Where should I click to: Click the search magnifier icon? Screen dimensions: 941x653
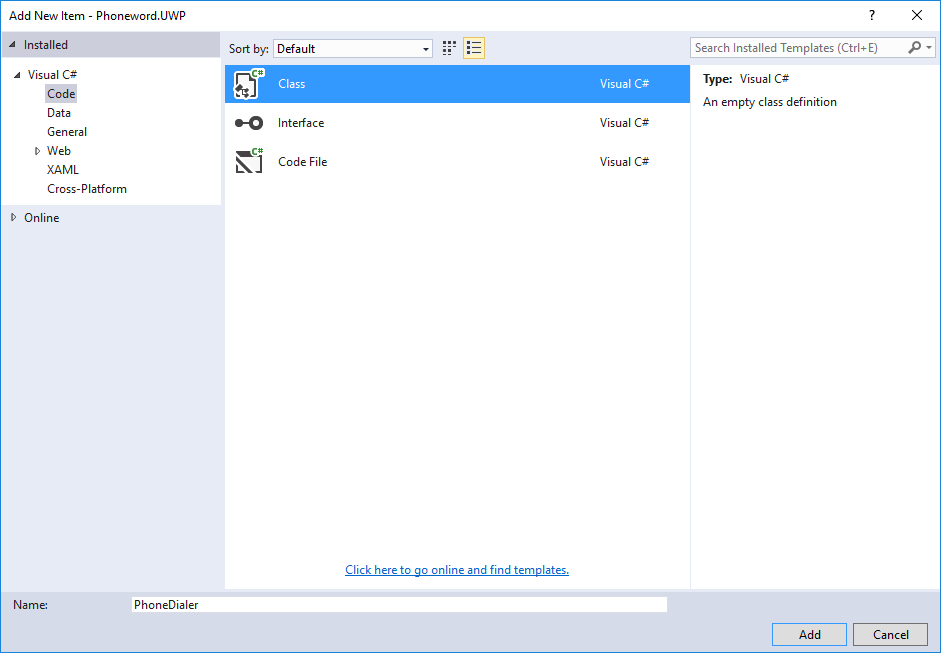[x=915, y=48]
